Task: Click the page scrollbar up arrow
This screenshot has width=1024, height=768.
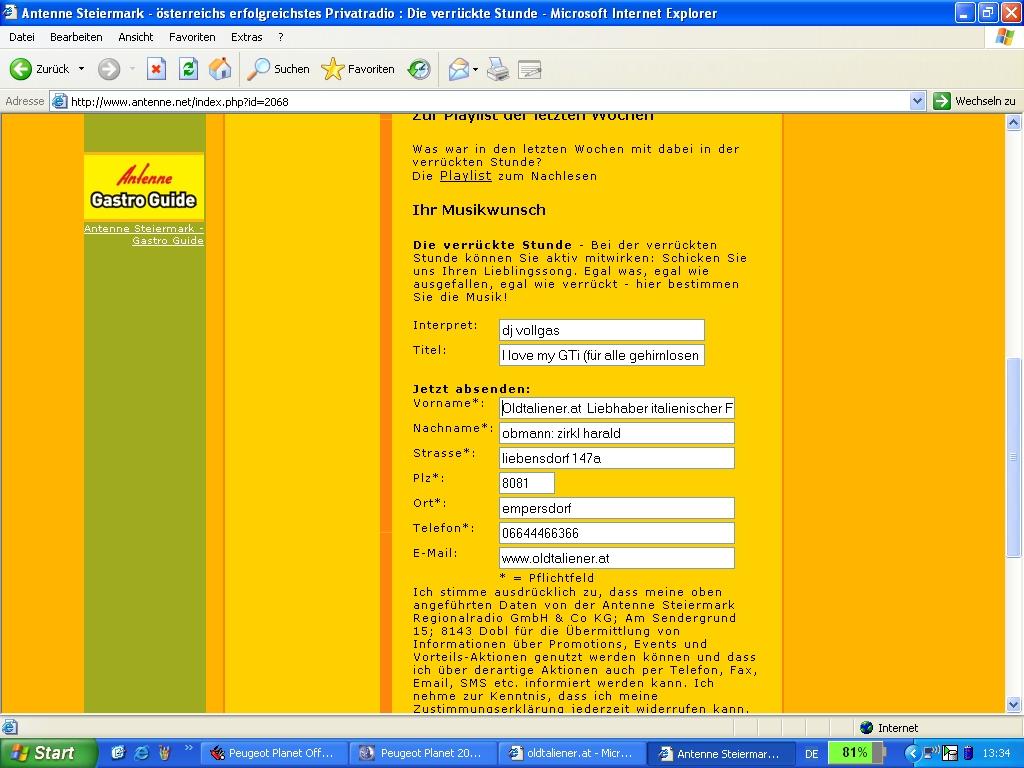Action: [1014, 122]
